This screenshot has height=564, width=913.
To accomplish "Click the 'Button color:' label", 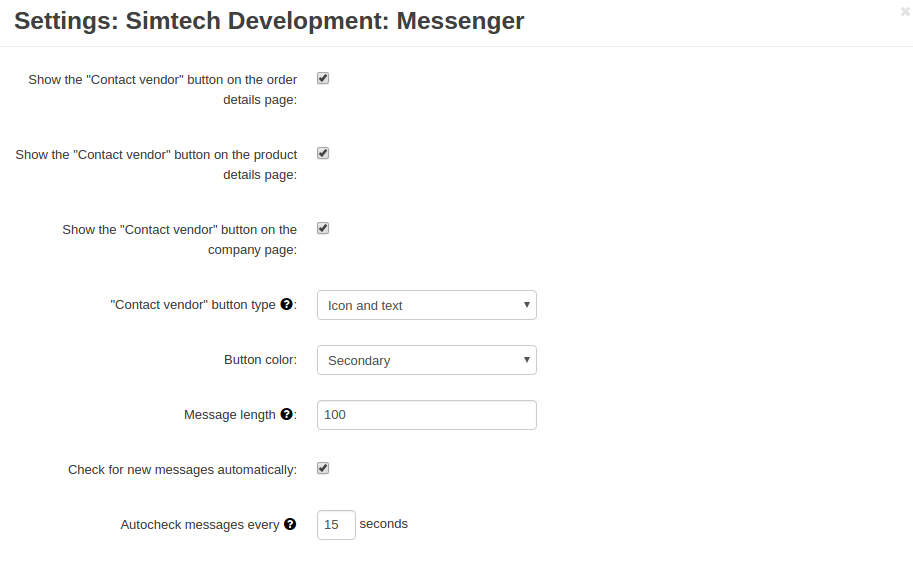I will pos(260,360).
